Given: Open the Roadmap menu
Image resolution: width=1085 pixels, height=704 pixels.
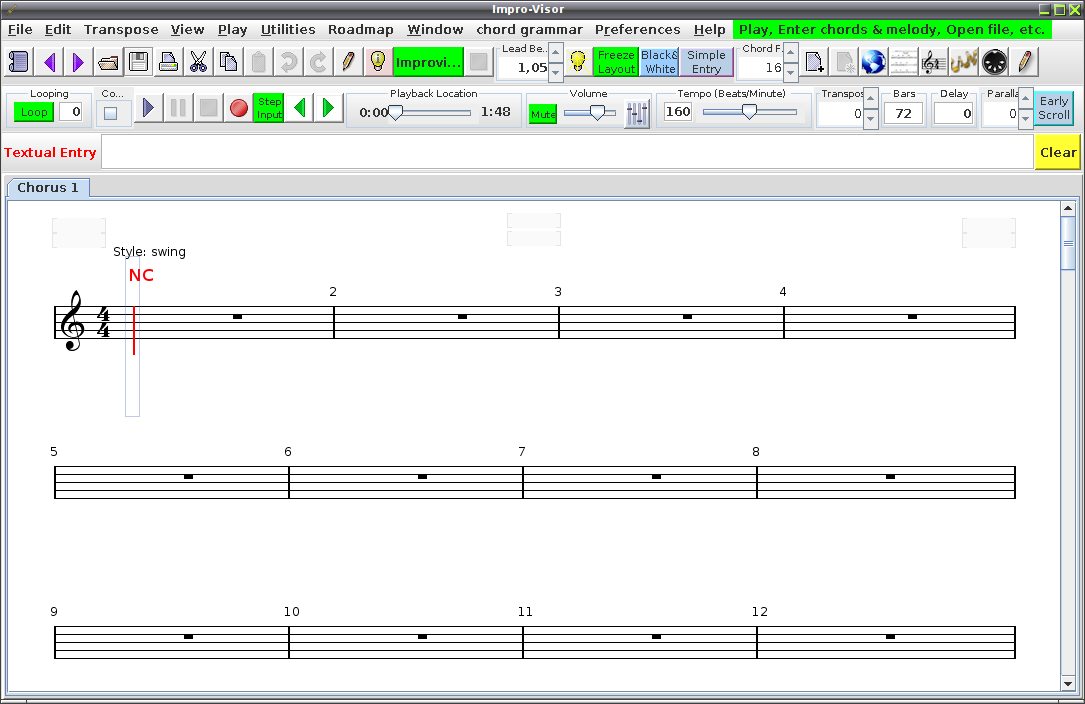Looking at the screenshot, I should [361, 30].
